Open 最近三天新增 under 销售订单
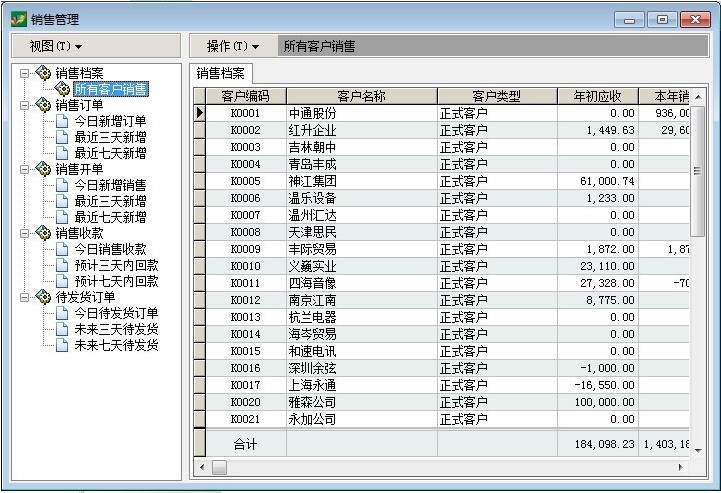 click(110, 137)
